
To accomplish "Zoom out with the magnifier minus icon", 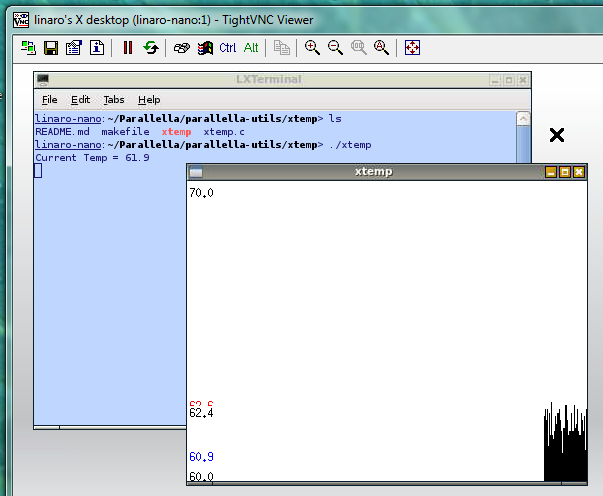I will (336, 47).
